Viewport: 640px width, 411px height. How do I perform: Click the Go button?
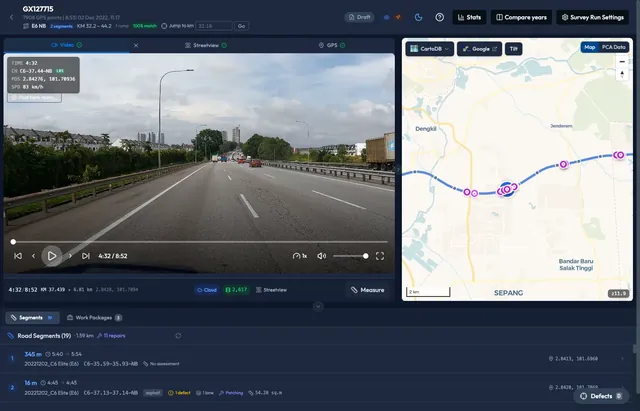(242, 26)
